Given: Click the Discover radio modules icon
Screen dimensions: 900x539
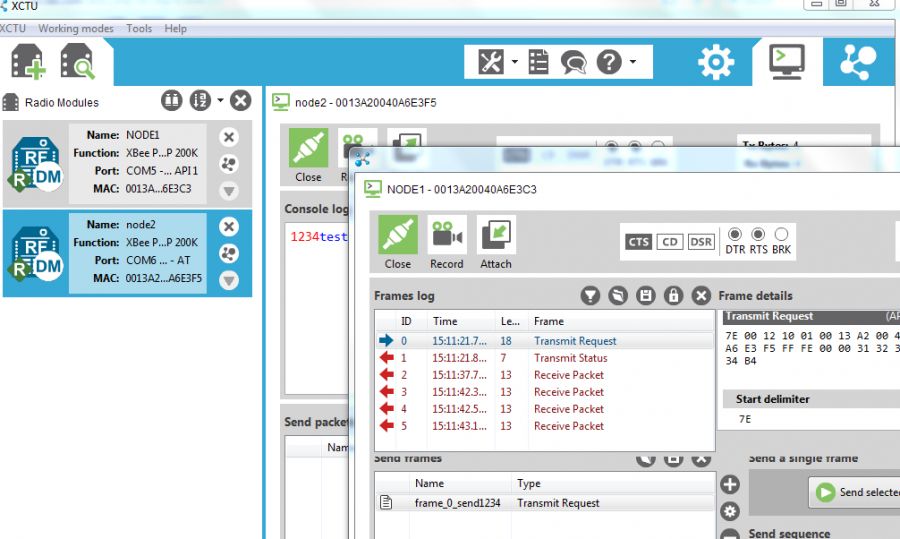Looking at the screenshot, I should click(77, 61).
